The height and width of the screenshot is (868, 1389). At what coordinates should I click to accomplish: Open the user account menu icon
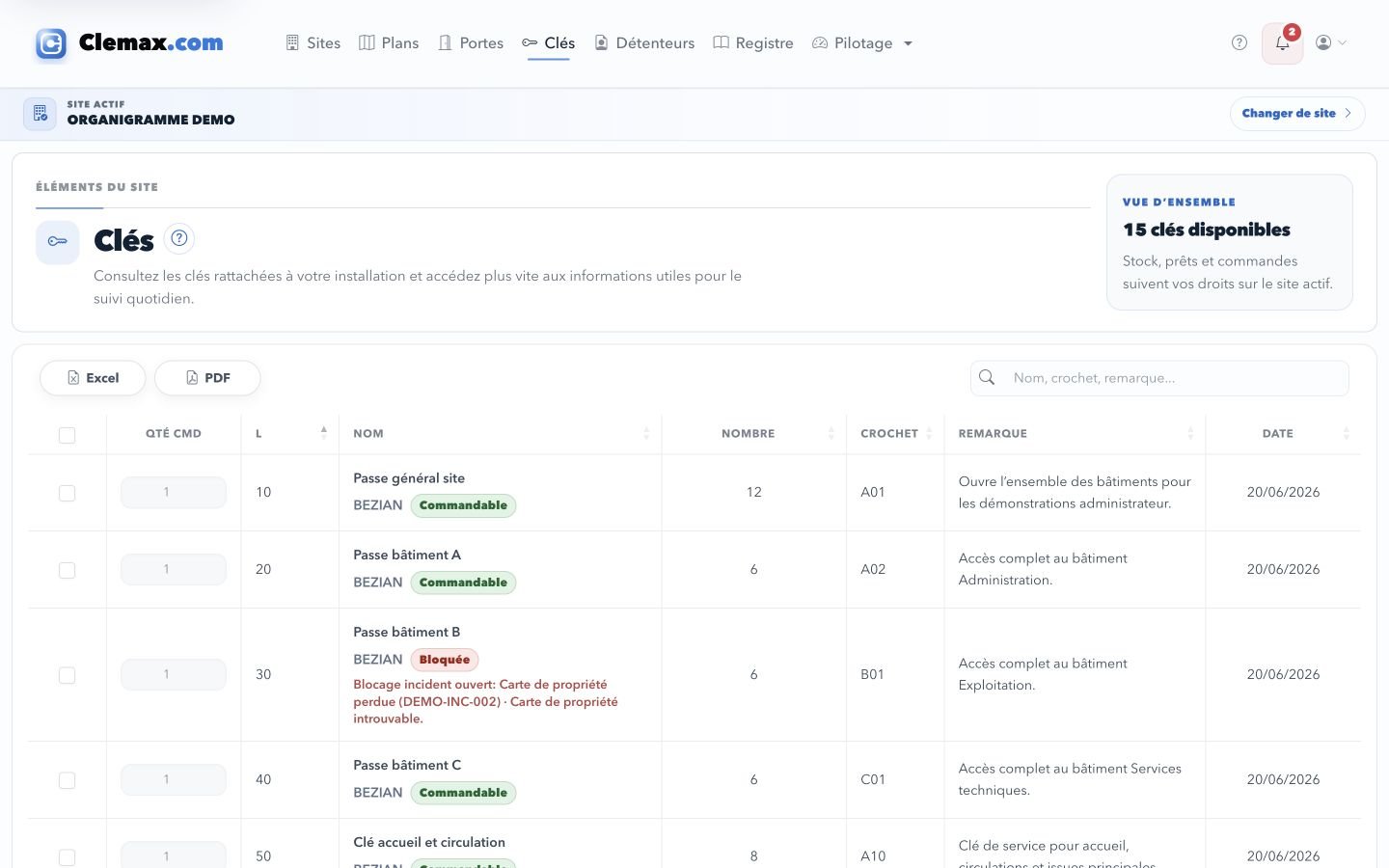[1331, 42]
